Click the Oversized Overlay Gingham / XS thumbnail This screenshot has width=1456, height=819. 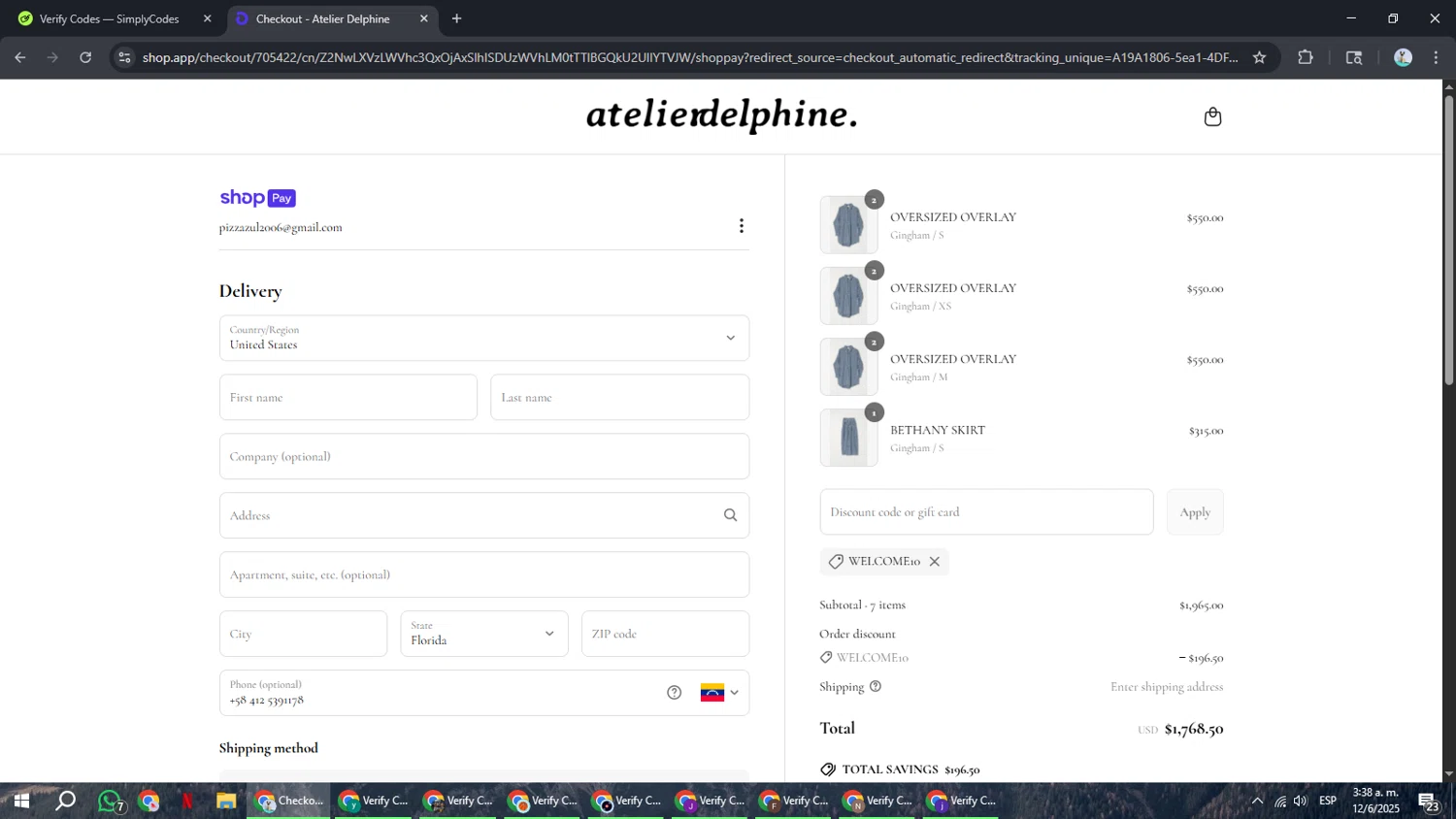pyautogui.click(x=848, y=296)
